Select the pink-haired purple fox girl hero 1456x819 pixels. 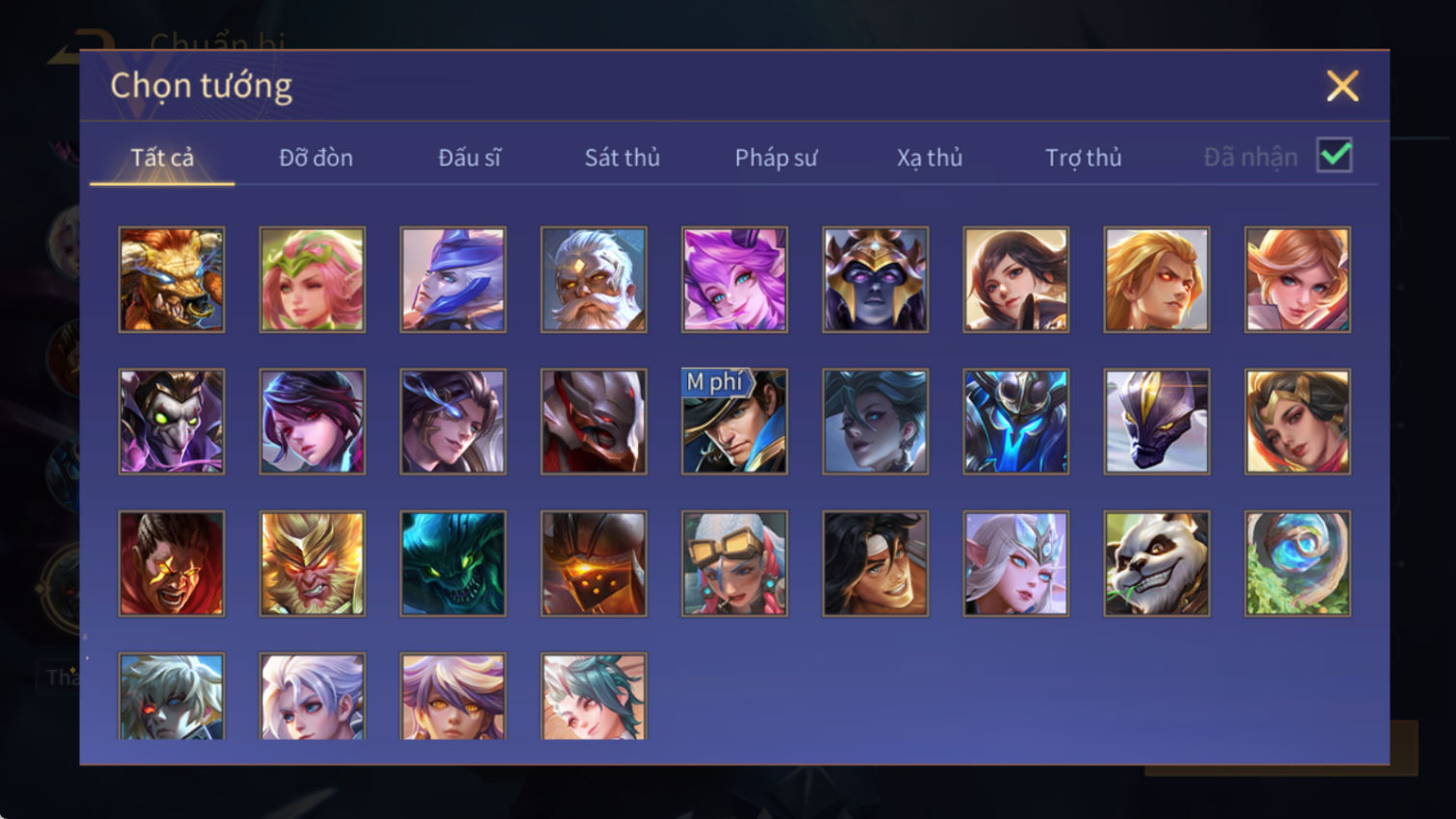[734, 280]
